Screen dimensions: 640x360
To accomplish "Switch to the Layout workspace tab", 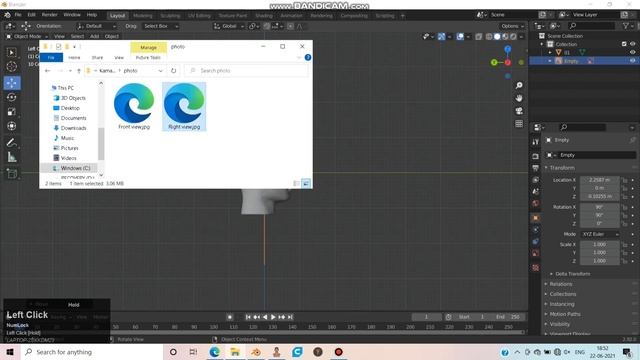I will (x=118, y=16).
